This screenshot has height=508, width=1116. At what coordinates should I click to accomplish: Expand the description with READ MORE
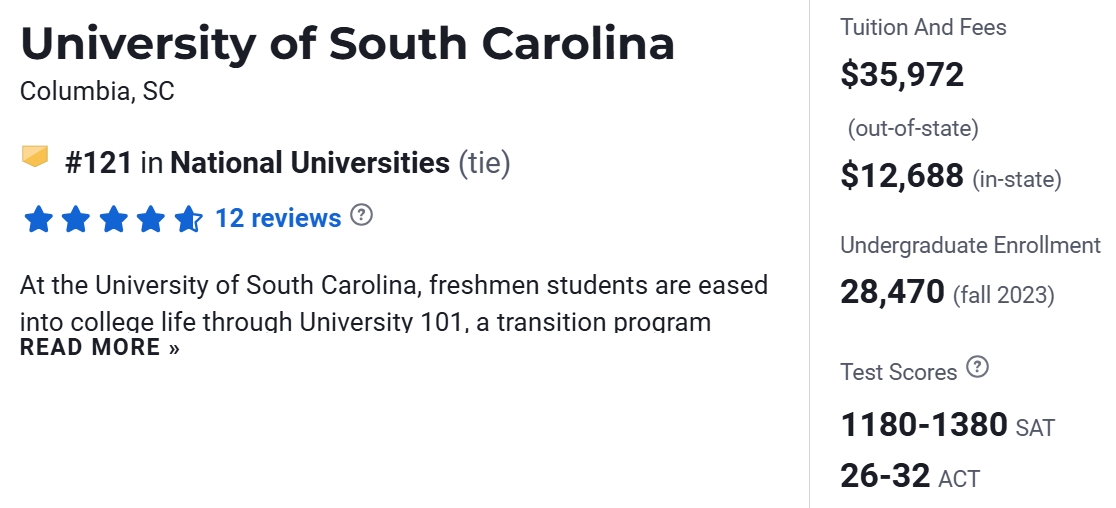pyautogui.click(x=100, y=348)
